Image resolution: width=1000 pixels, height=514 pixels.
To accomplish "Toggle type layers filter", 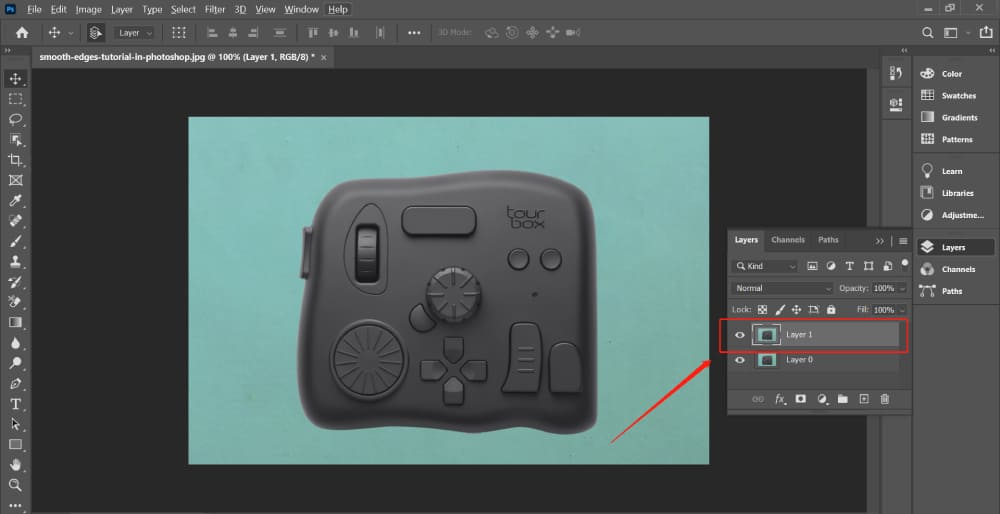I will coord(849,266).
